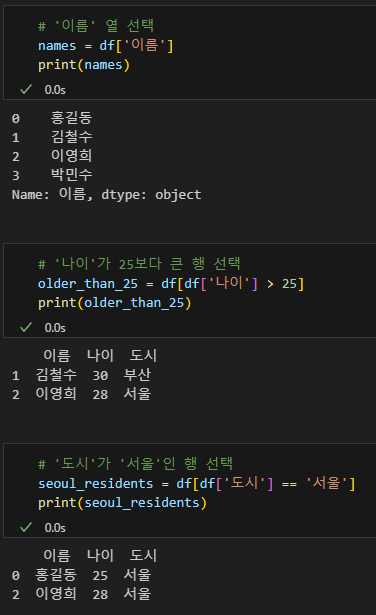Click 홍길동 in the seoul_residents output table
The width and height of the screenshot is (376, 615).
point(56,575)
